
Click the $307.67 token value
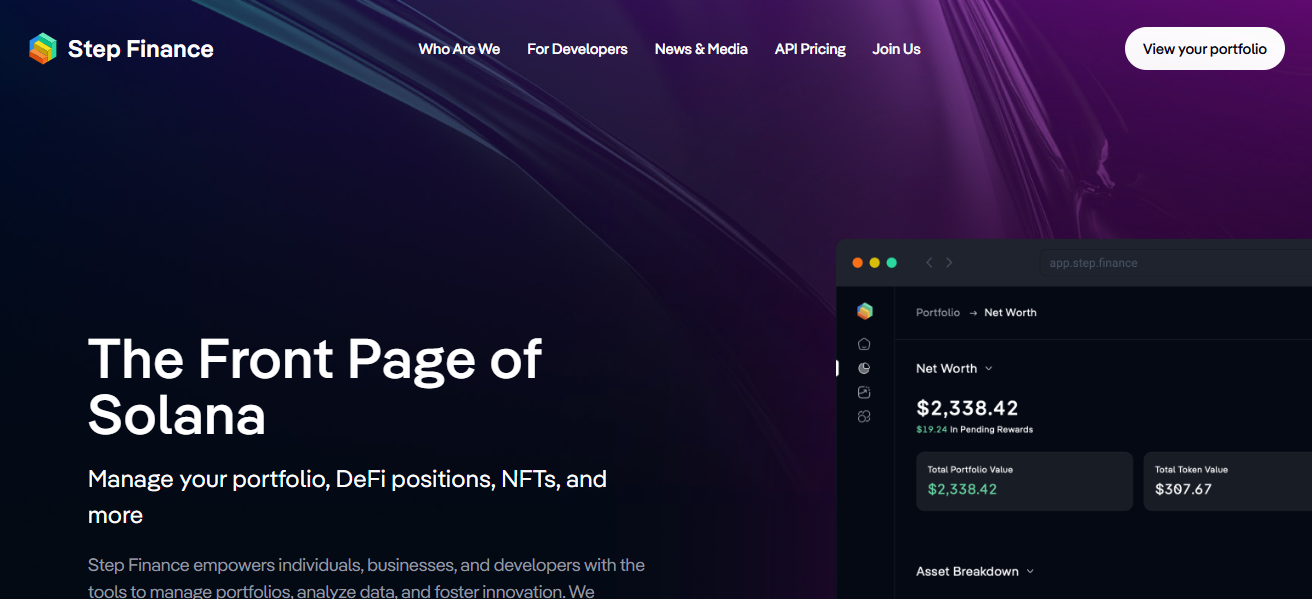(x=1183, y=490)
